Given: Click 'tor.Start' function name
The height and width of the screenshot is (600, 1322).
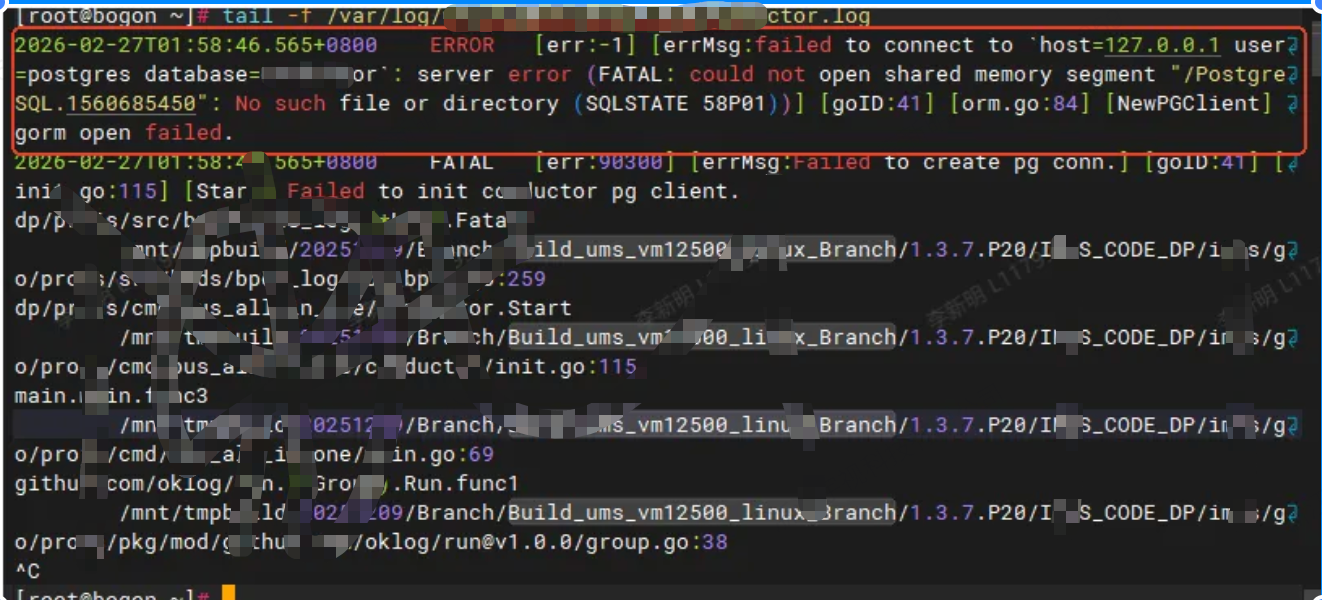Looking at the screenshot, I should coord(515,308).
